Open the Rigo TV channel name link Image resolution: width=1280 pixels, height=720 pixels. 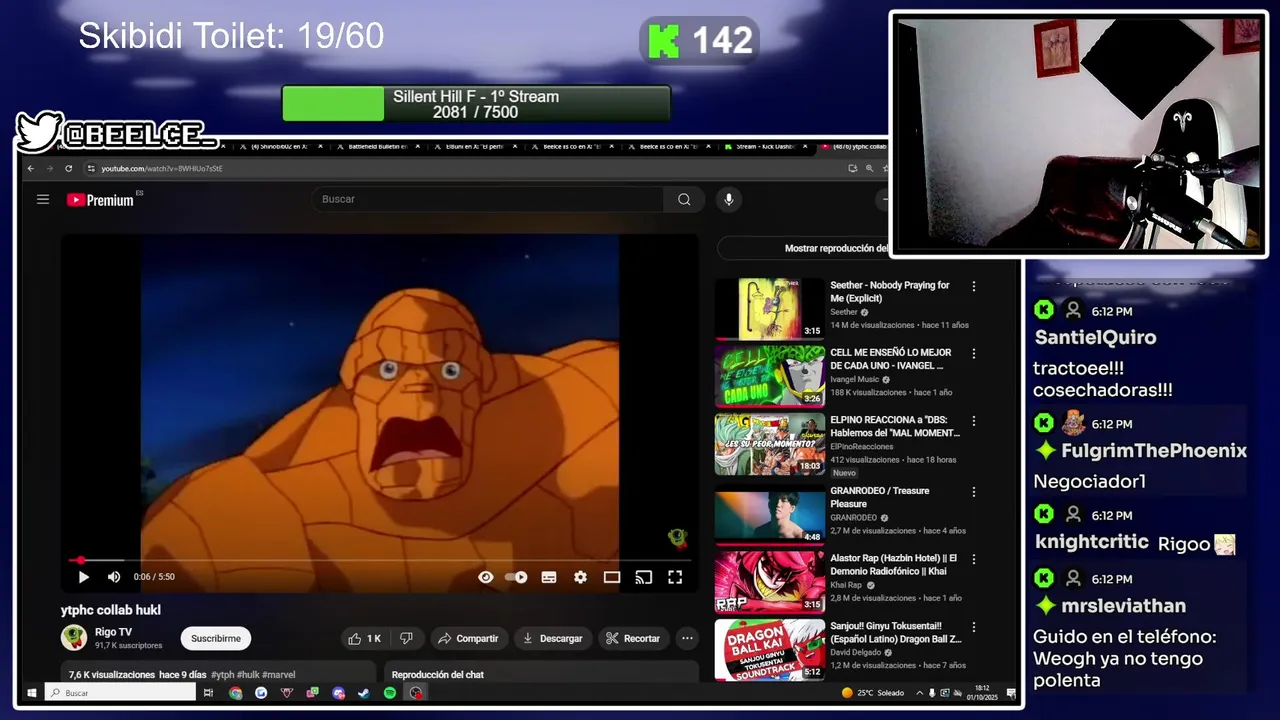coord(113,632)
